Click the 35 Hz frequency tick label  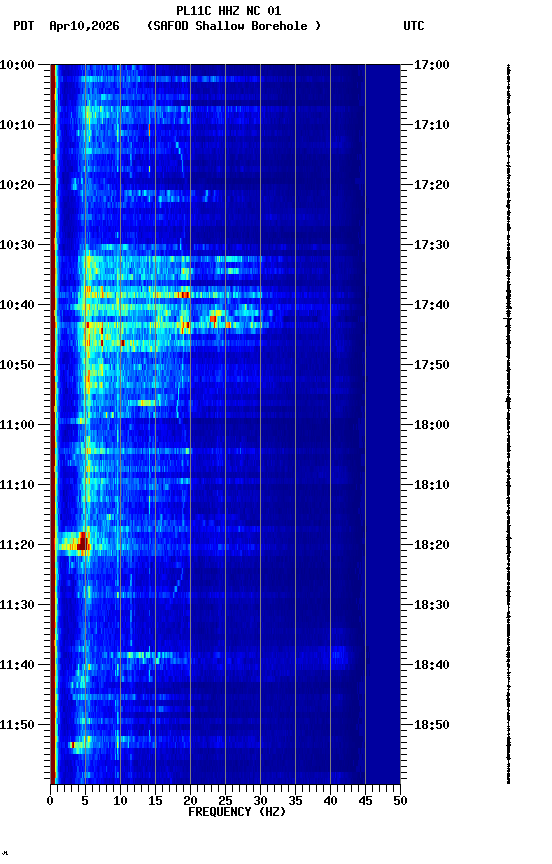295,801
